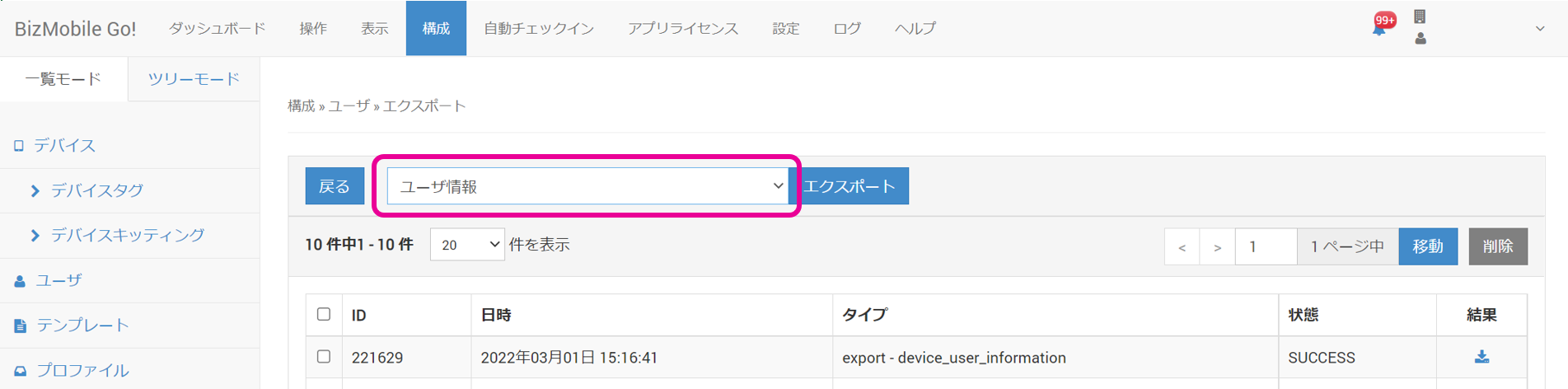1568x389 pixels.
Task: Click the page number input field
Action: click(1266, 246)
